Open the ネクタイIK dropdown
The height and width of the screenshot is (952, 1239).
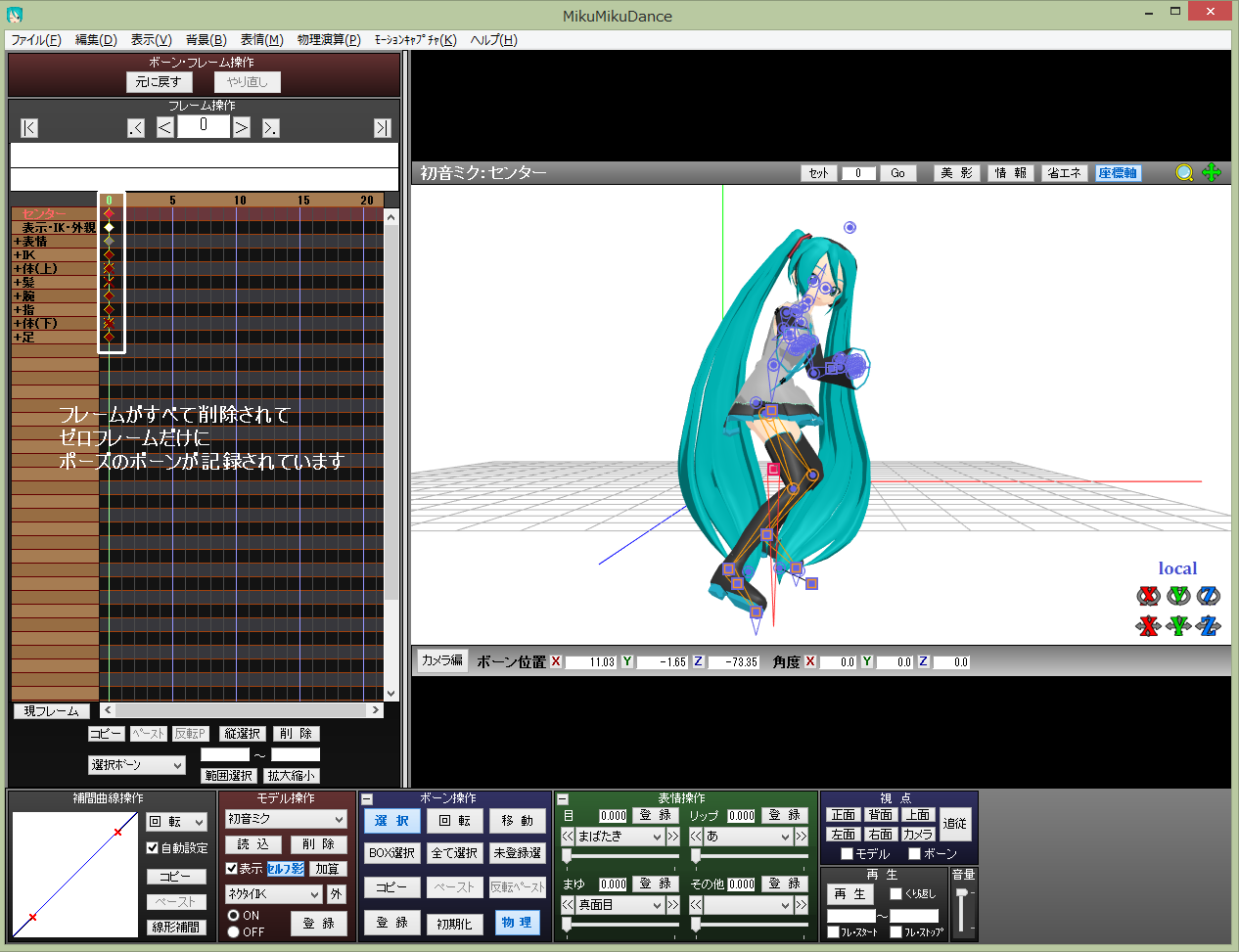click(274, 894)
